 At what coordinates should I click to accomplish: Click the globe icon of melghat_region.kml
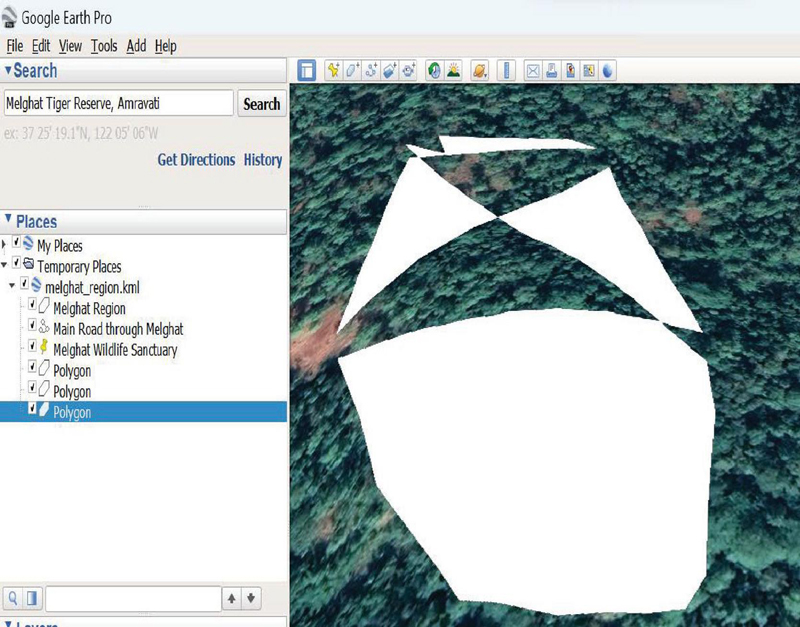tap(36, 285)
